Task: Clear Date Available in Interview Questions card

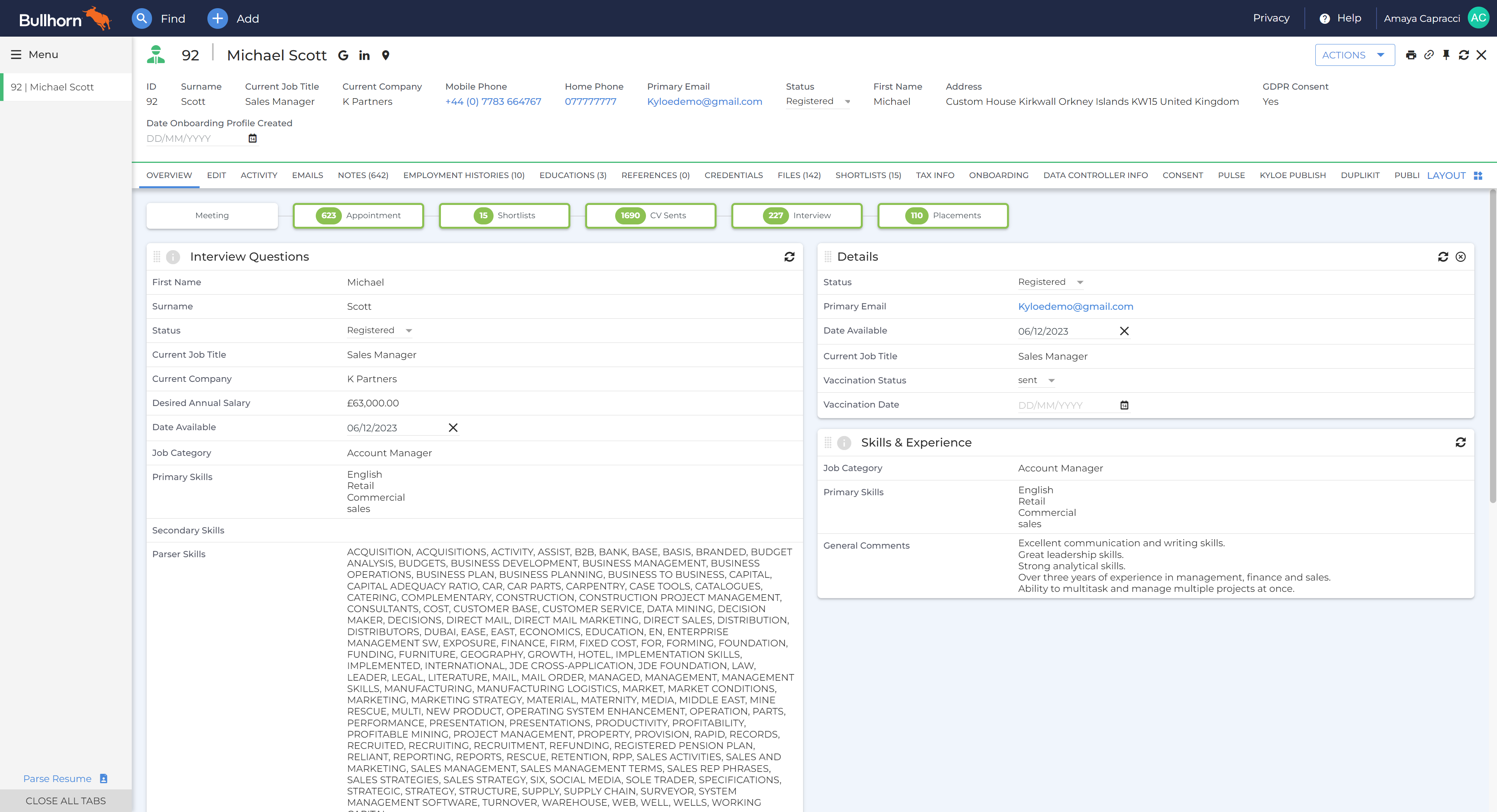Action: tap(453, 427)
